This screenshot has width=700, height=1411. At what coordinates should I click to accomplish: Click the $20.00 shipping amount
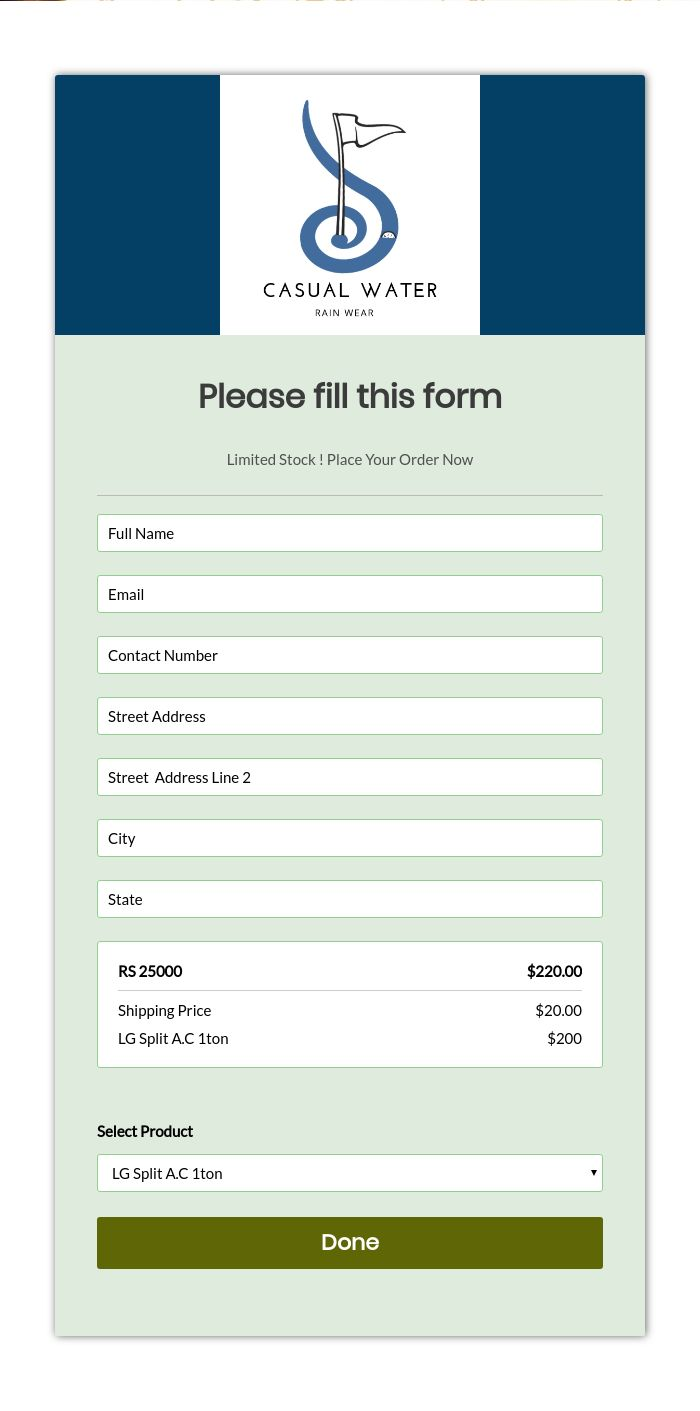[x=558, y=1010]
